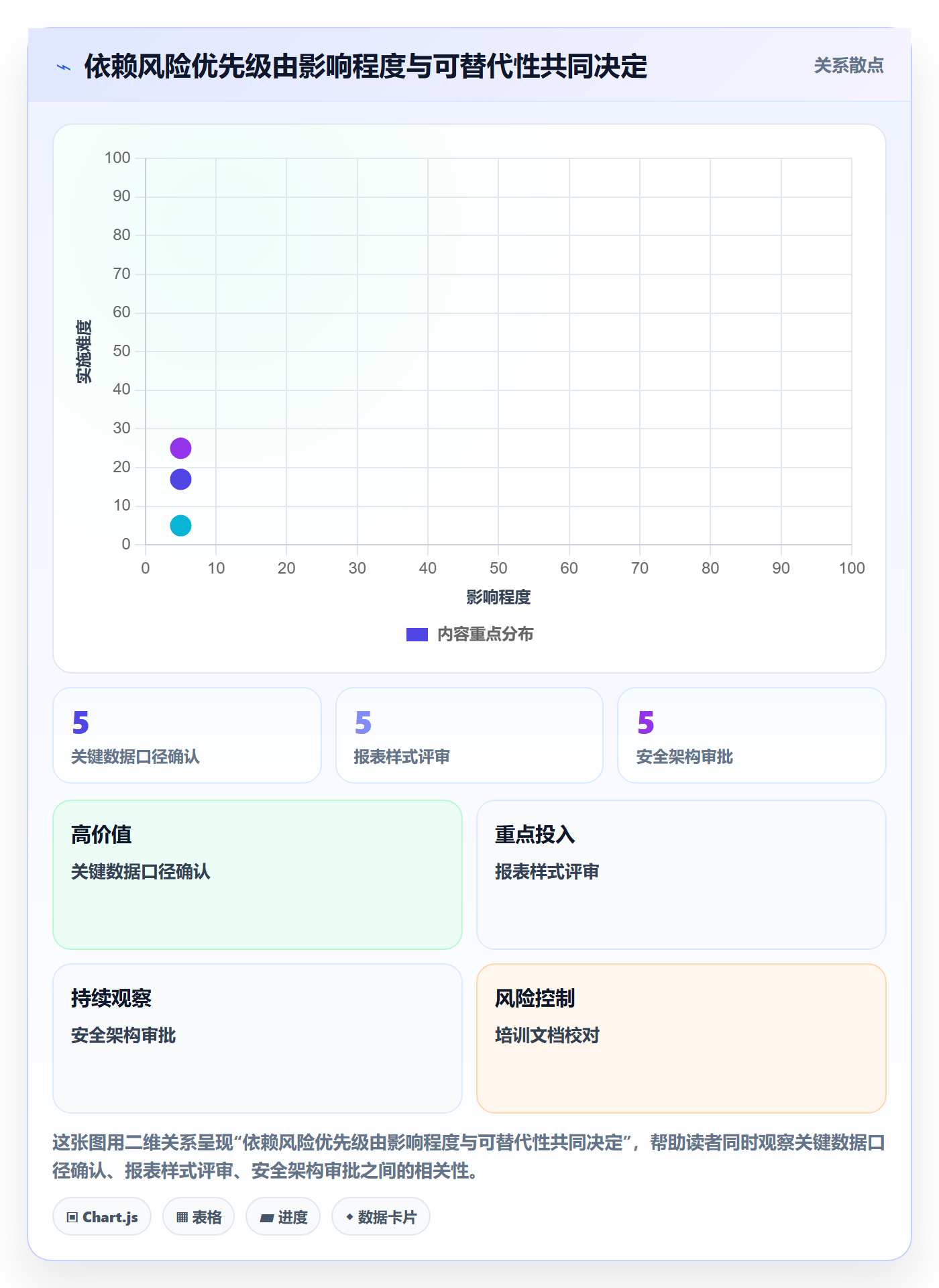The height and width of the screenshot is (1288, 939).
Task: Click the square icon in Chart.js chip
Action: pyautogui.click(x=72, y=1217)
